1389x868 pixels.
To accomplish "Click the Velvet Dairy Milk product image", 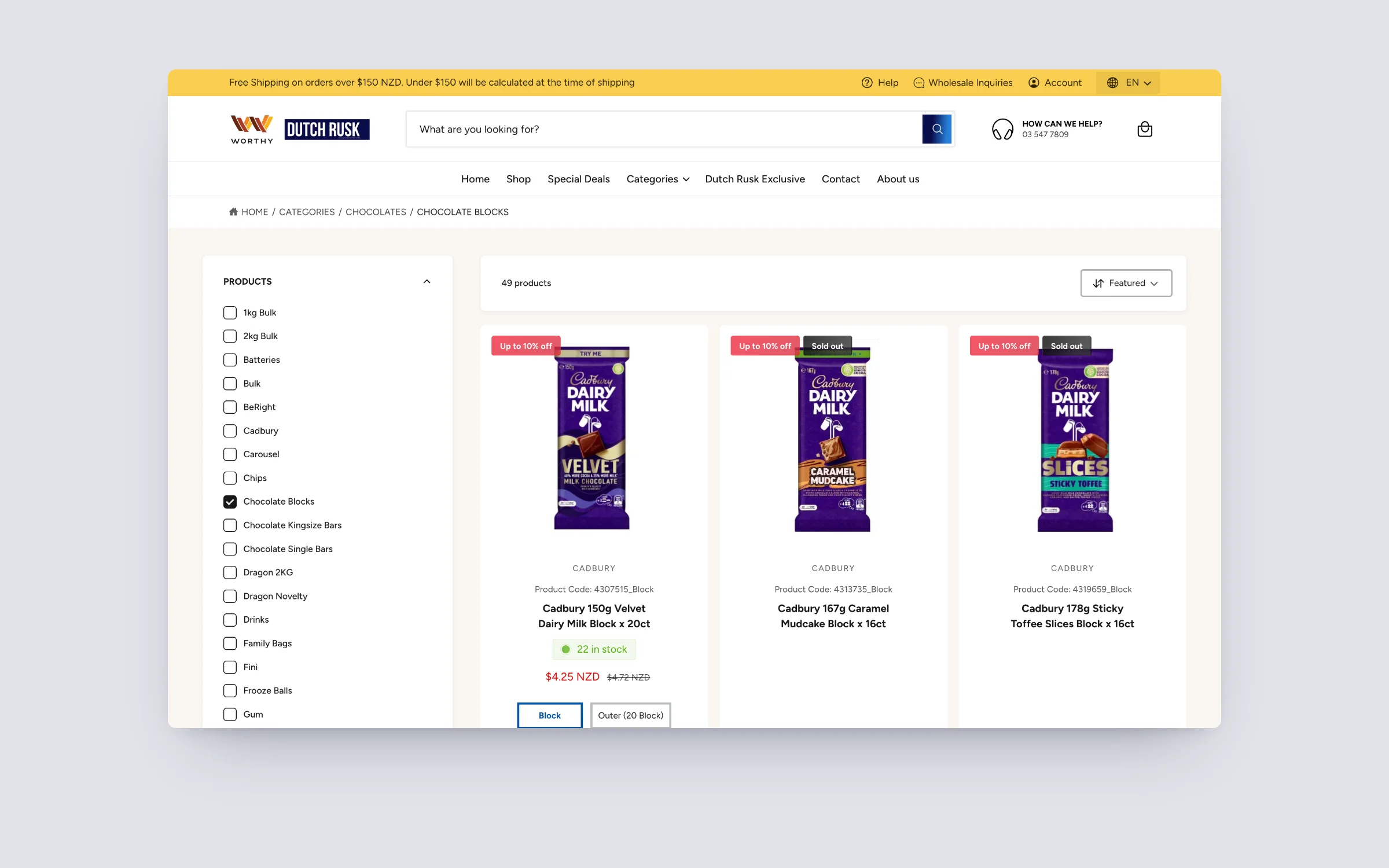I will click(591, 438).
